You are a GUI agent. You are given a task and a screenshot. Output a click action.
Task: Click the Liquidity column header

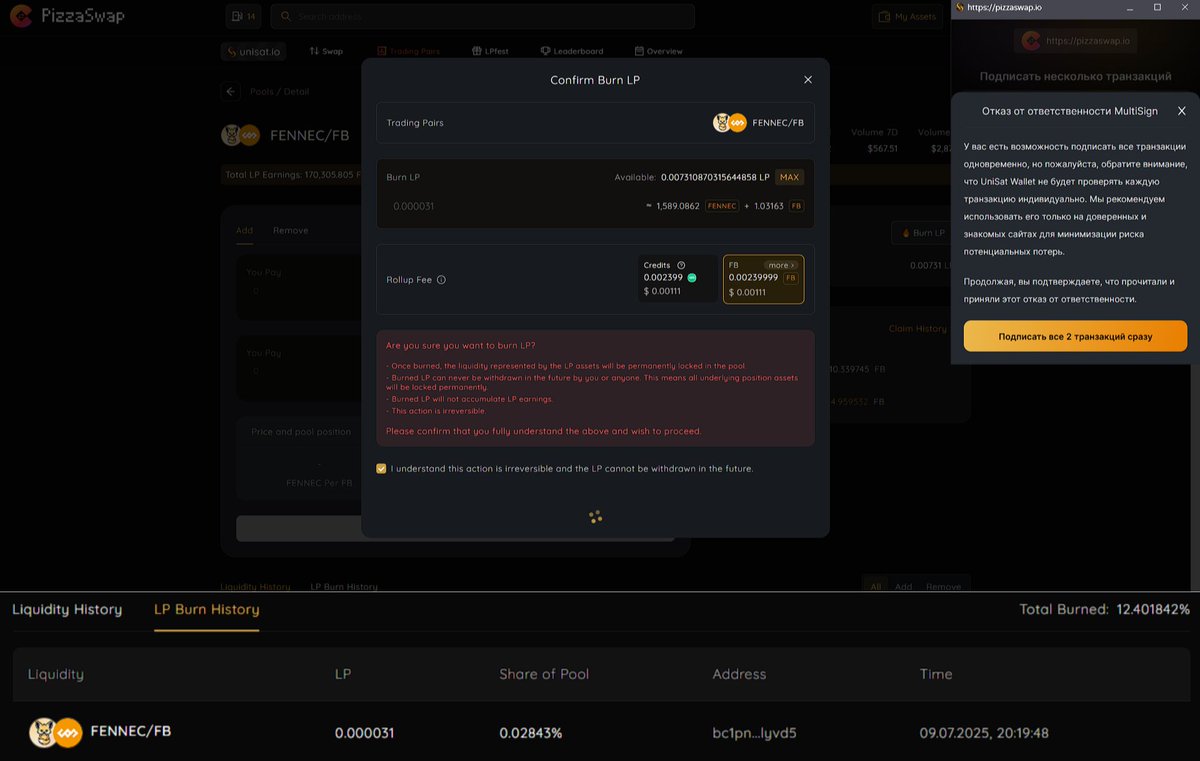(56, 674)
